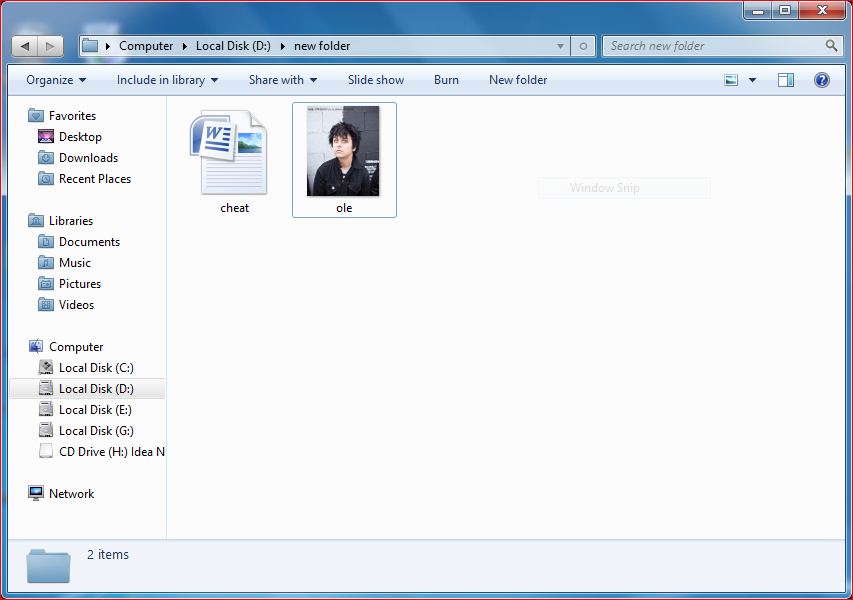The height and width of the screenshot is (600, 853).
Task: Expand the arrow after Local Disk (D:) in address bar
Action: pos(282,46)
